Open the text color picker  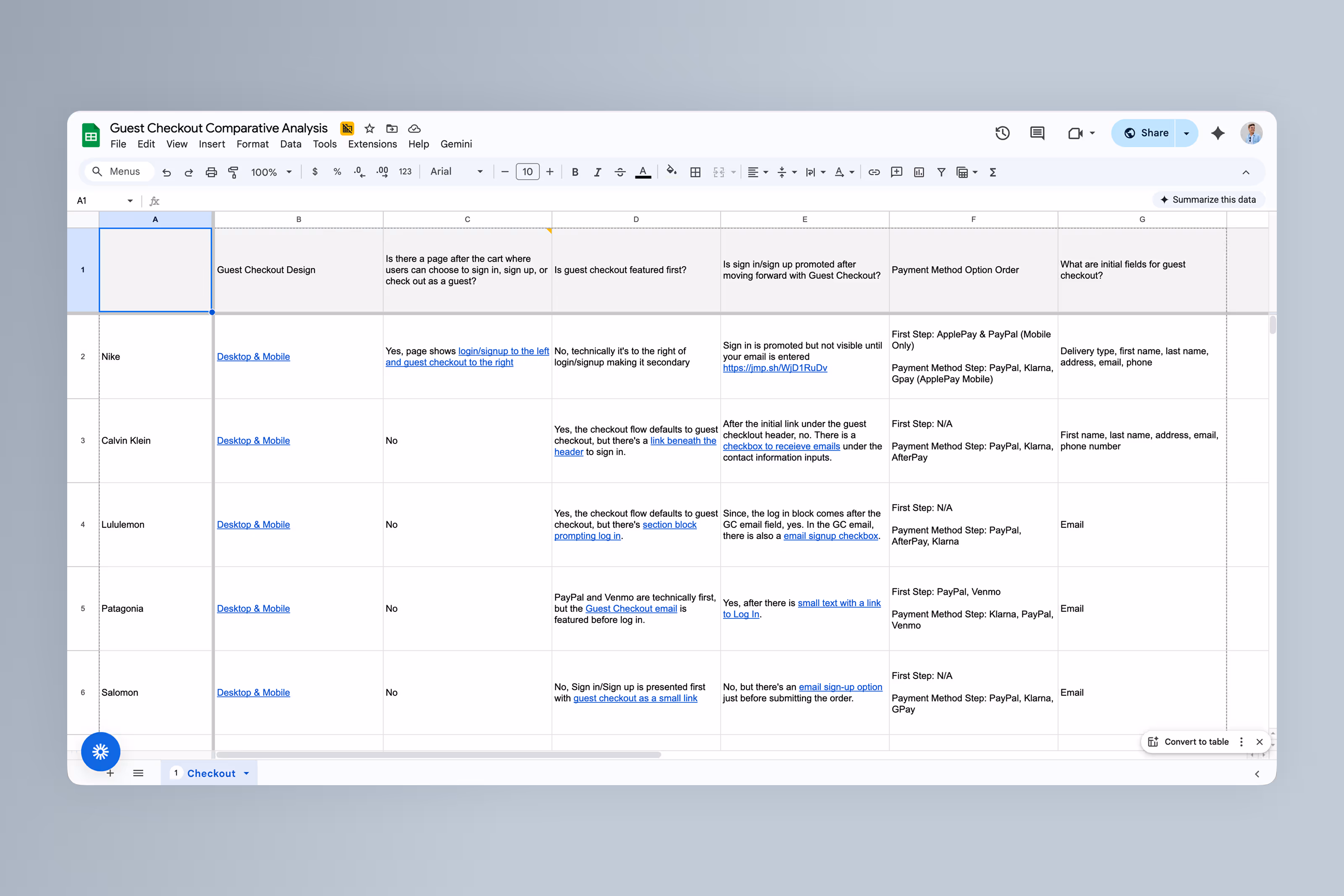tap(643, 171)
